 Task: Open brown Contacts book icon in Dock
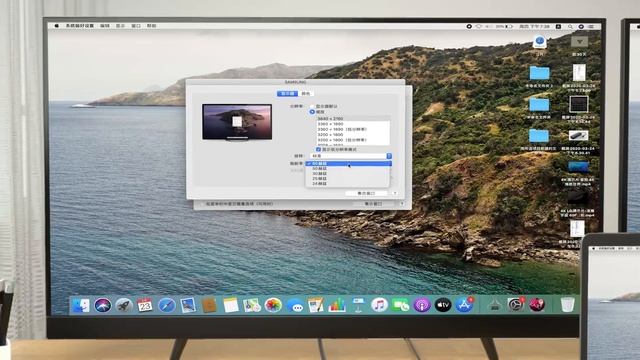tap(209, 305)
